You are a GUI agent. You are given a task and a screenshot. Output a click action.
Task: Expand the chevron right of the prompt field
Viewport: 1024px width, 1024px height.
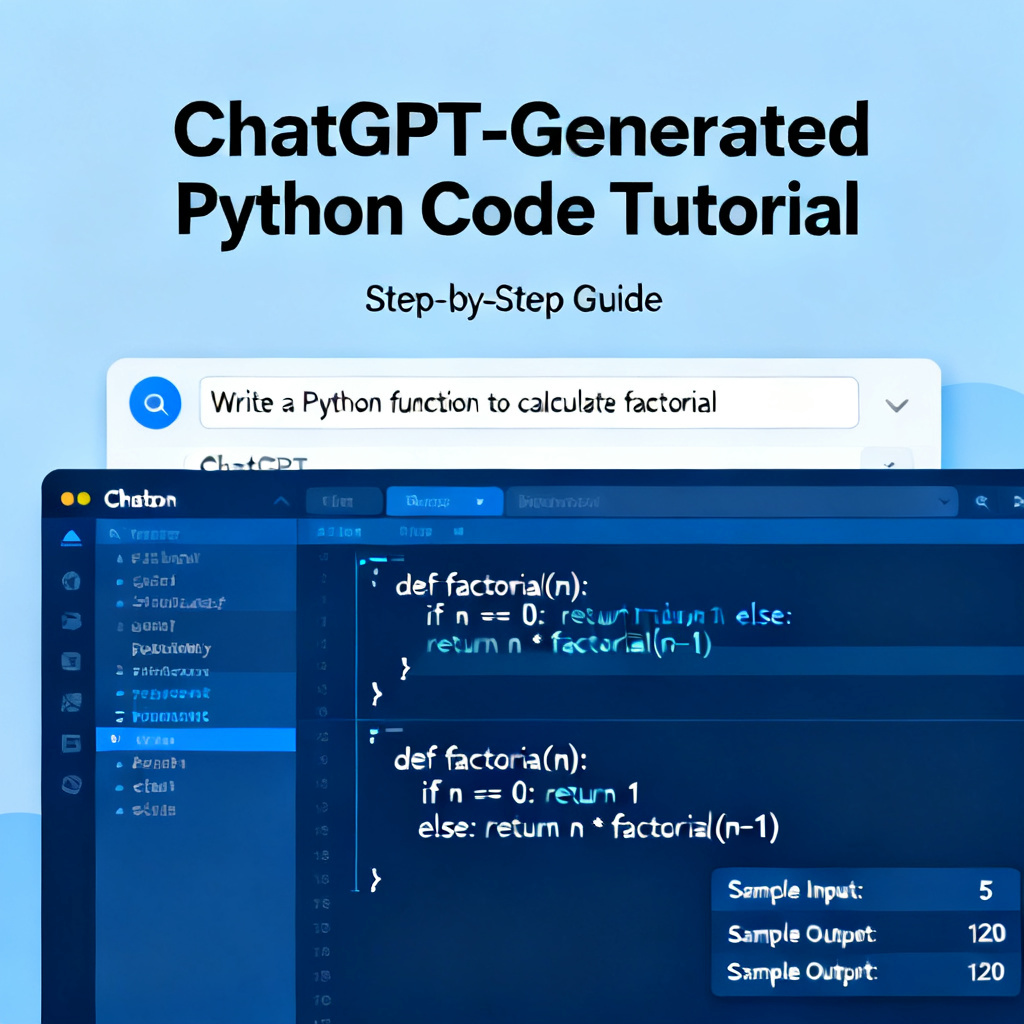(x=896, y=406)
